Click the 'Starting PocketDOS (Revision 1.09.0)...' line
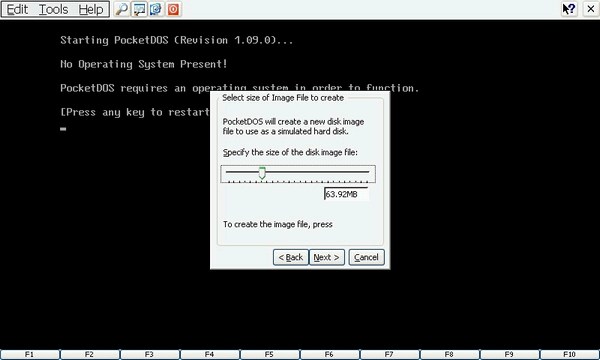This screenshot has width=600, height=360. (177, 40)
